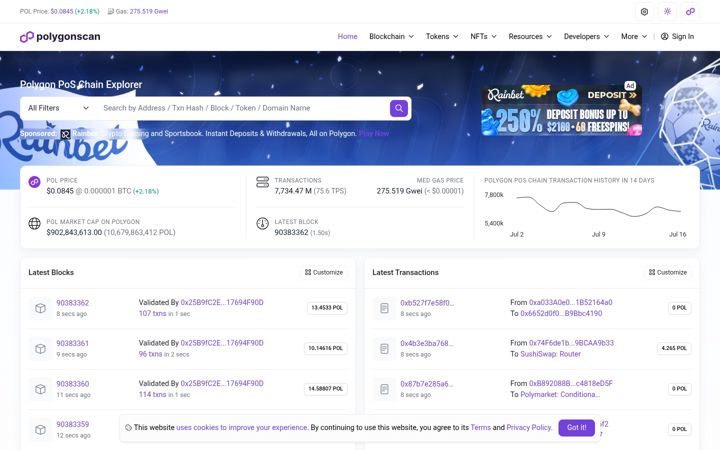720x450 pixels.
Task: Click the polygonscan logo
Action: coord(60,37)
